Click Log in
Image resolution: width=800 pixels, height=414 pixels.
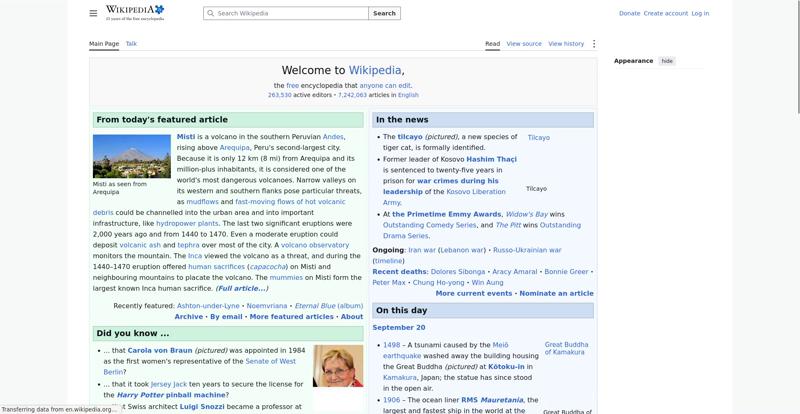(x=700, y=13)
